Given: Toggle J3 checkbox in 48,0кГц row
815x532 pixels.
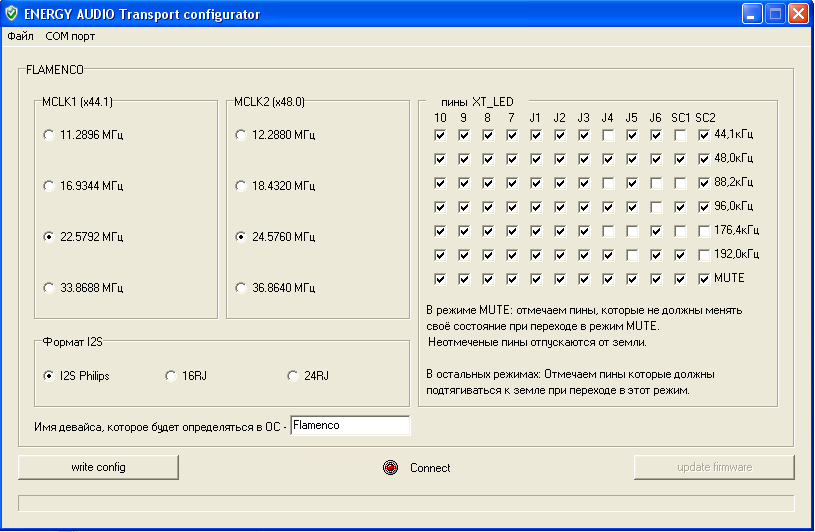Looking at the screenshot, I should 584,159.
